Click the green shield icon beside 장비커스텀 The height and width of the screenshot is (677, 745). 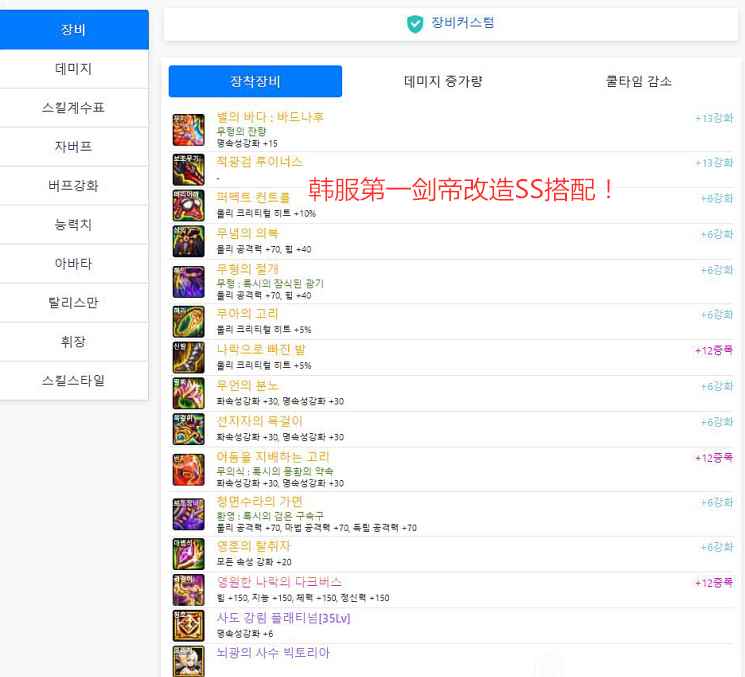coord(415,24)
